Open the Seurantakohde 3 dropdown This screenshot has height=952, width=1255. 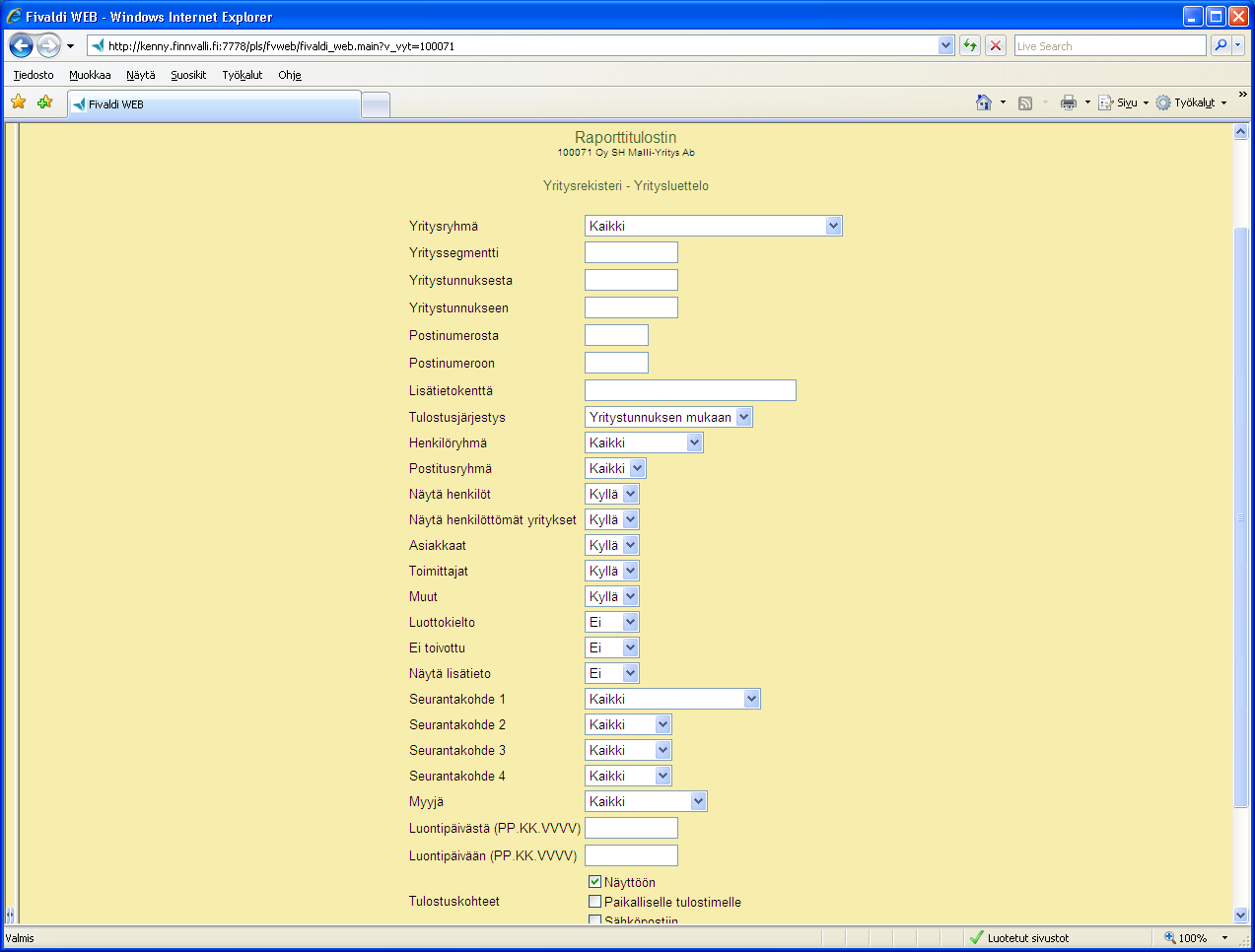pyautogui.click(x=628, y=750)
